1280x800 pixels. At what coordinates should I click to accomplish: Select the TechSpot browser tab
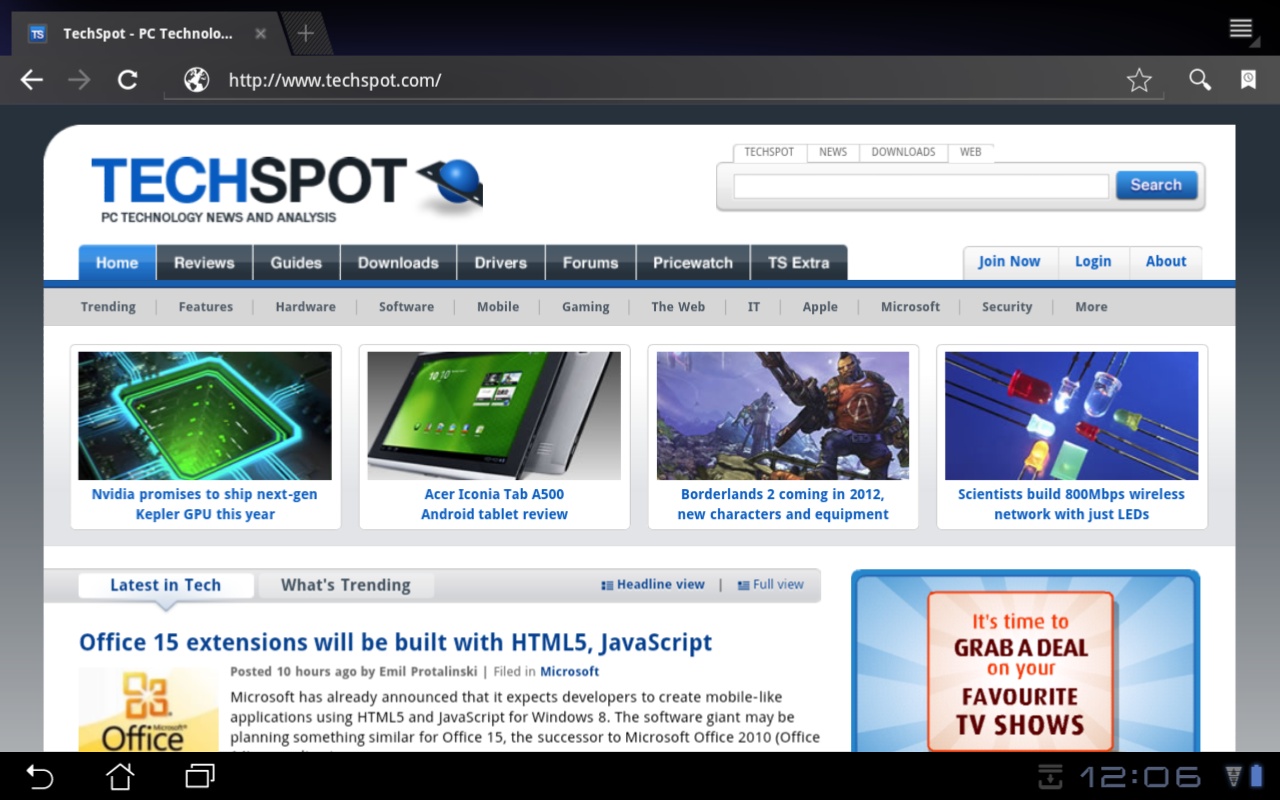pos(145,33)
